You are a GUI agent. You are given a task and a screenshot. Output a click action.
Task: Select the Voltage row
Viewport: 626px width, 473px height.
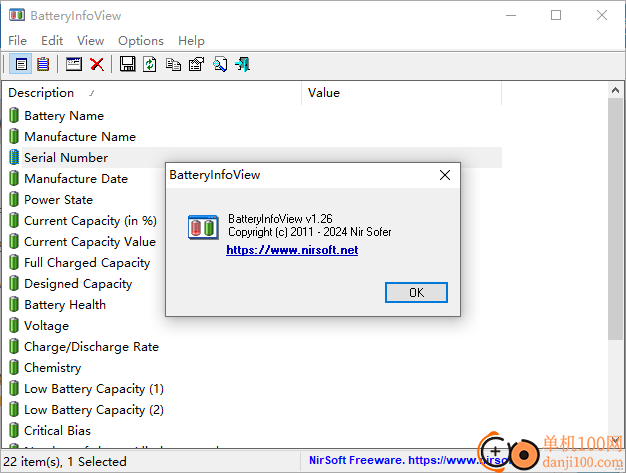pyautogui.click(x=252, y=326)
